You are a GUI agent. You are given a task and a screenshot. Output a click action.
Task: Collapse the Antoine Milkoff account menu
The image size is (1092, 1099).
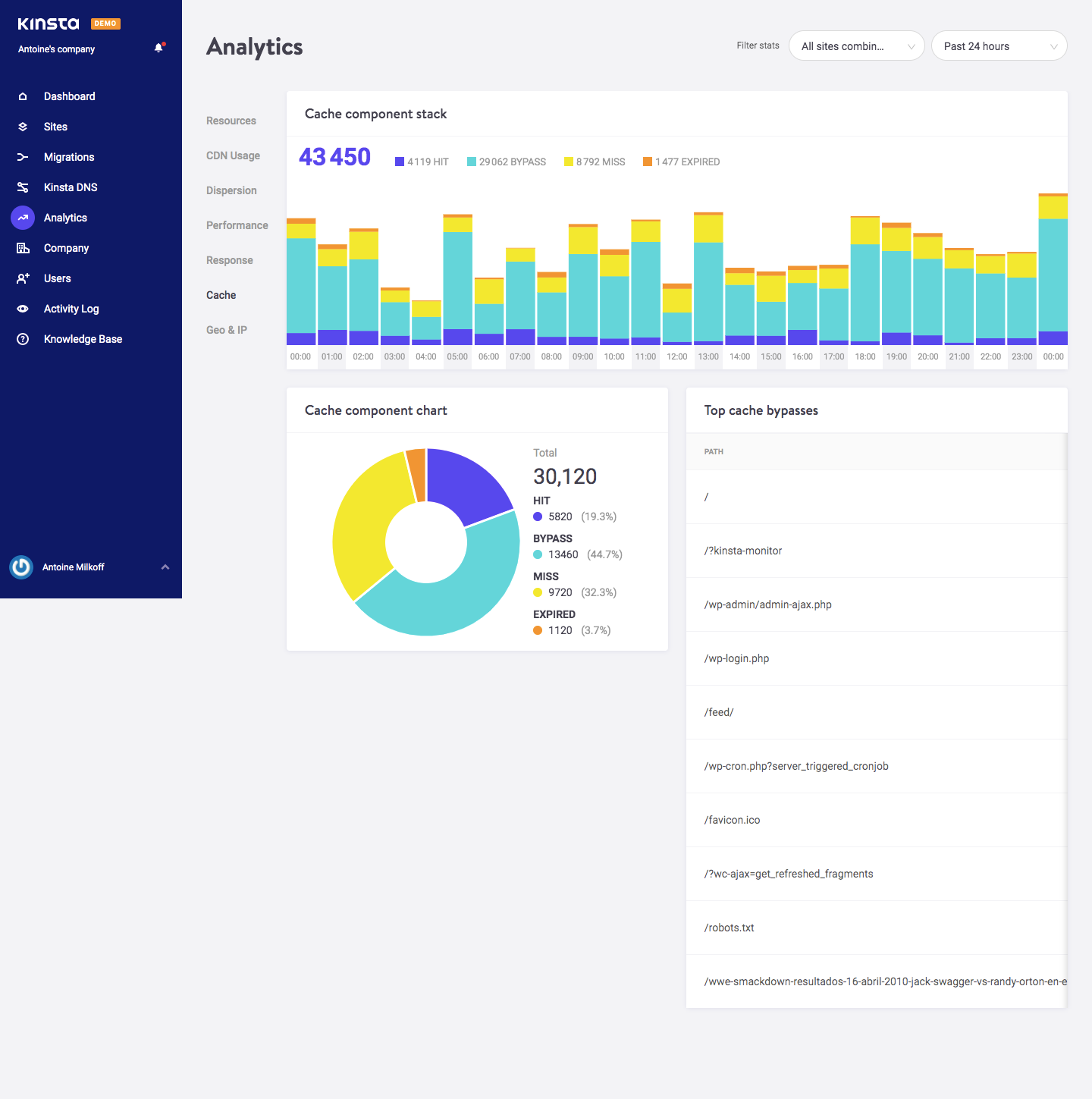(x=165, y=567)
